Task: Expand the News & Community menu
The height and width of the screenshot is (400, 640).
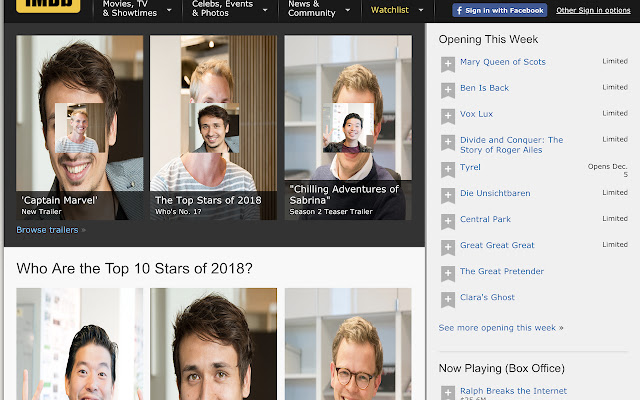Action: click(318, 9)
